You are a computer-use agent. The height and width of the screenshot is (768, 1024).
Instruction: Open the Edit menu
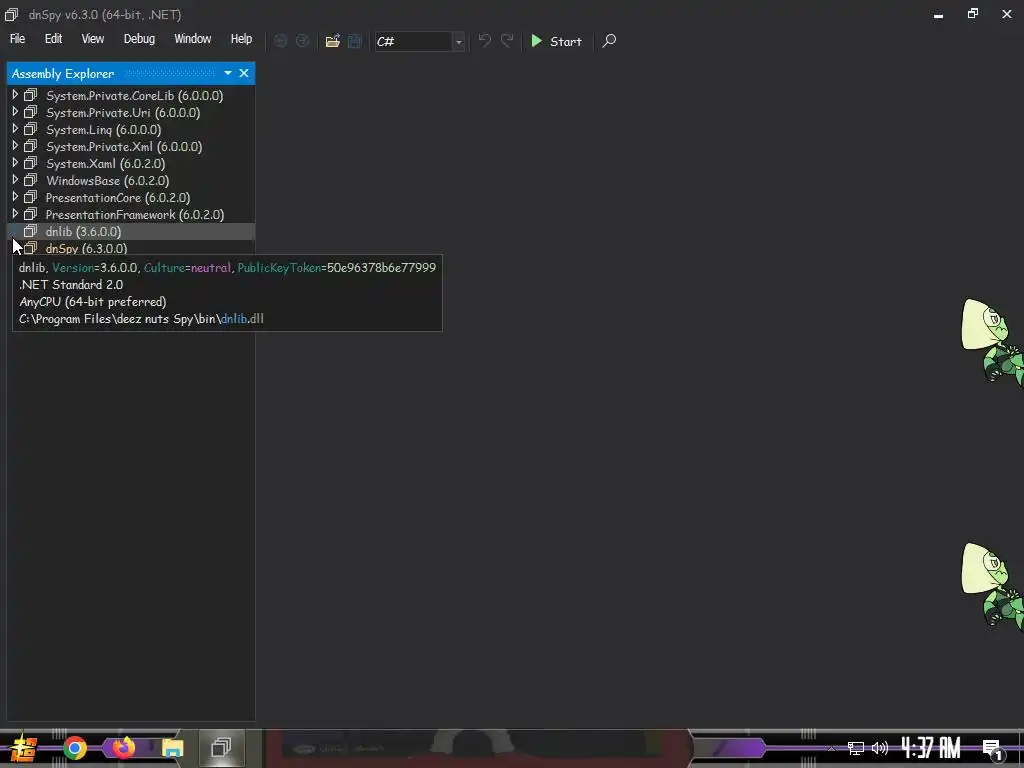pos(54,39)
